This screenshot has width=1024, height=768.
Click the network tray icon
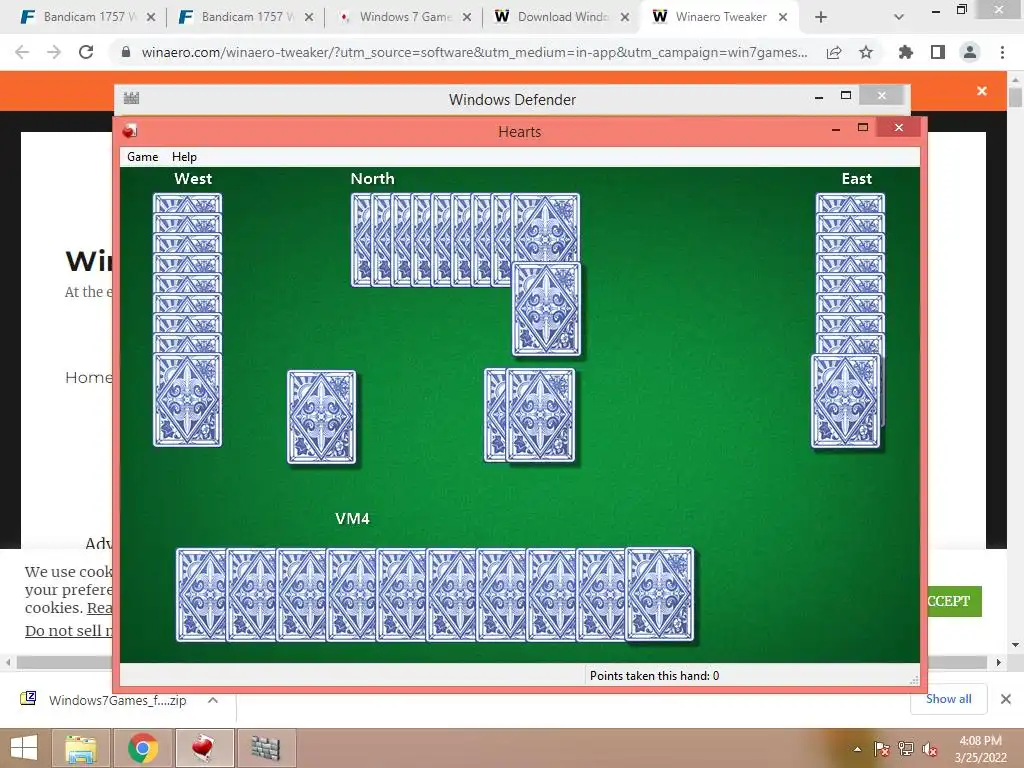(906, 749)
